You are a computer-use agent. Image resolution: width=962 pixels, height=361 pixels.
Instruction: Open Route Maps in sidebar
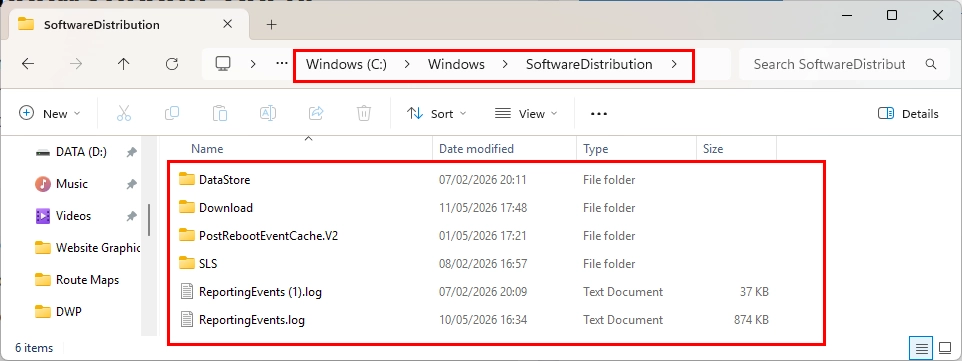87,279
